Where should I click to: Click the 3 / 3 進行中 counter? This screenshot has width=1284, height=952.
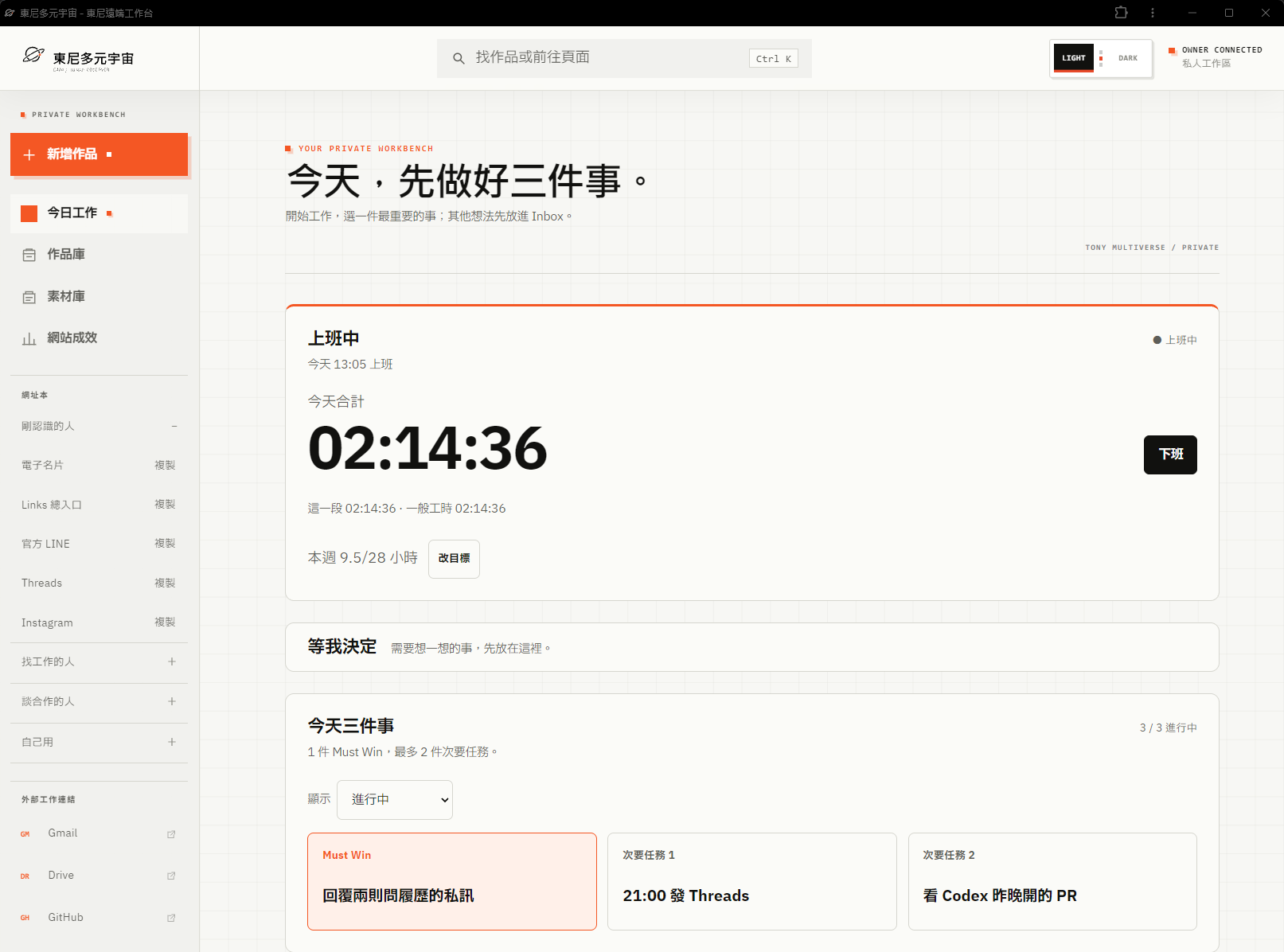pyautogui.click(x=1168, y=728)
